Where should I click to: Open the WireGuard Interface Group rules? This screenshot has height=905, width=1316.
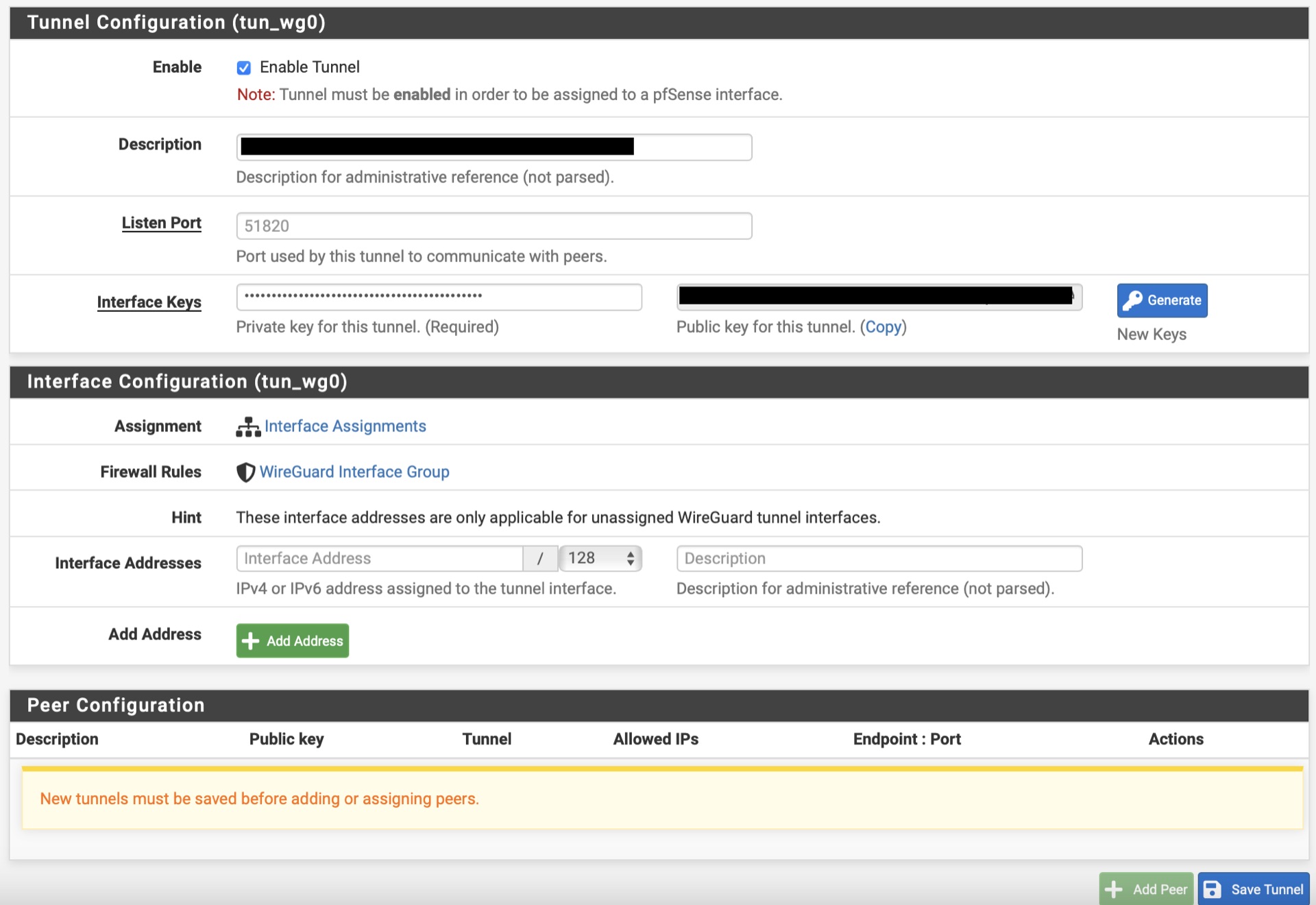tap(354, 472)
